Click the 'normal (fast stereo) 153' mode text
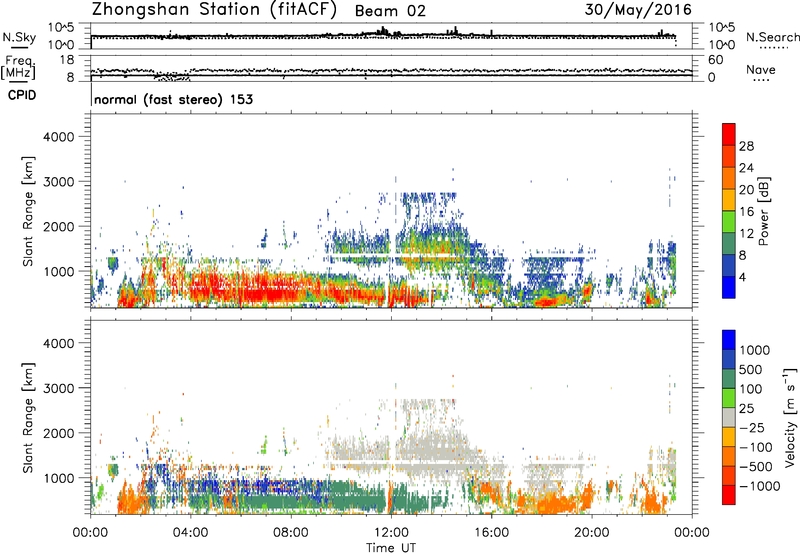This screenshot has width=800, height=554. pos(173,99)
